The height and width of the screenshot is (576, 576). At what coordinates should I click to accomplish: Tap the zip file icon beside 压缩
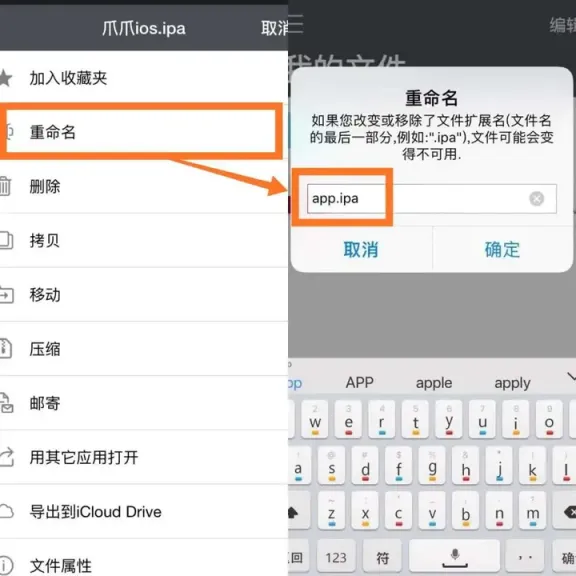point(6,348)
